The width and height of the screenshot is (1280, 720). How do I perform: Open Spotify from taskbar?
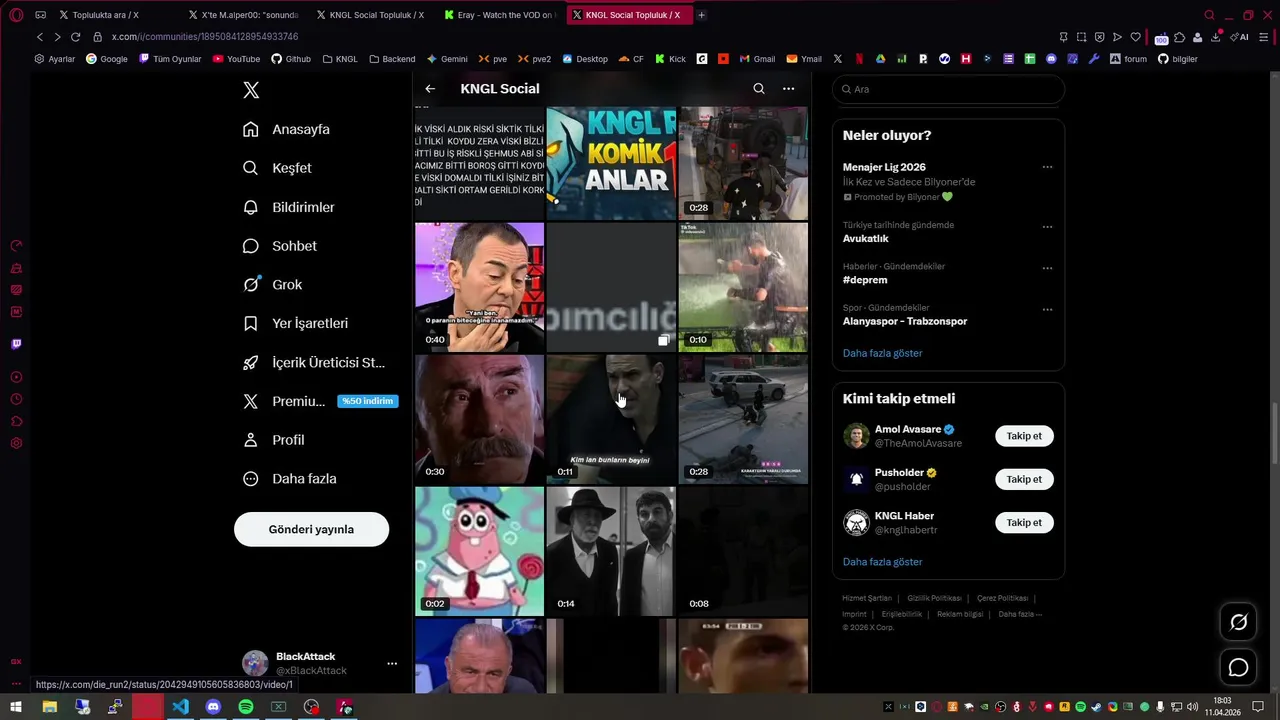[x=246, y=707]
